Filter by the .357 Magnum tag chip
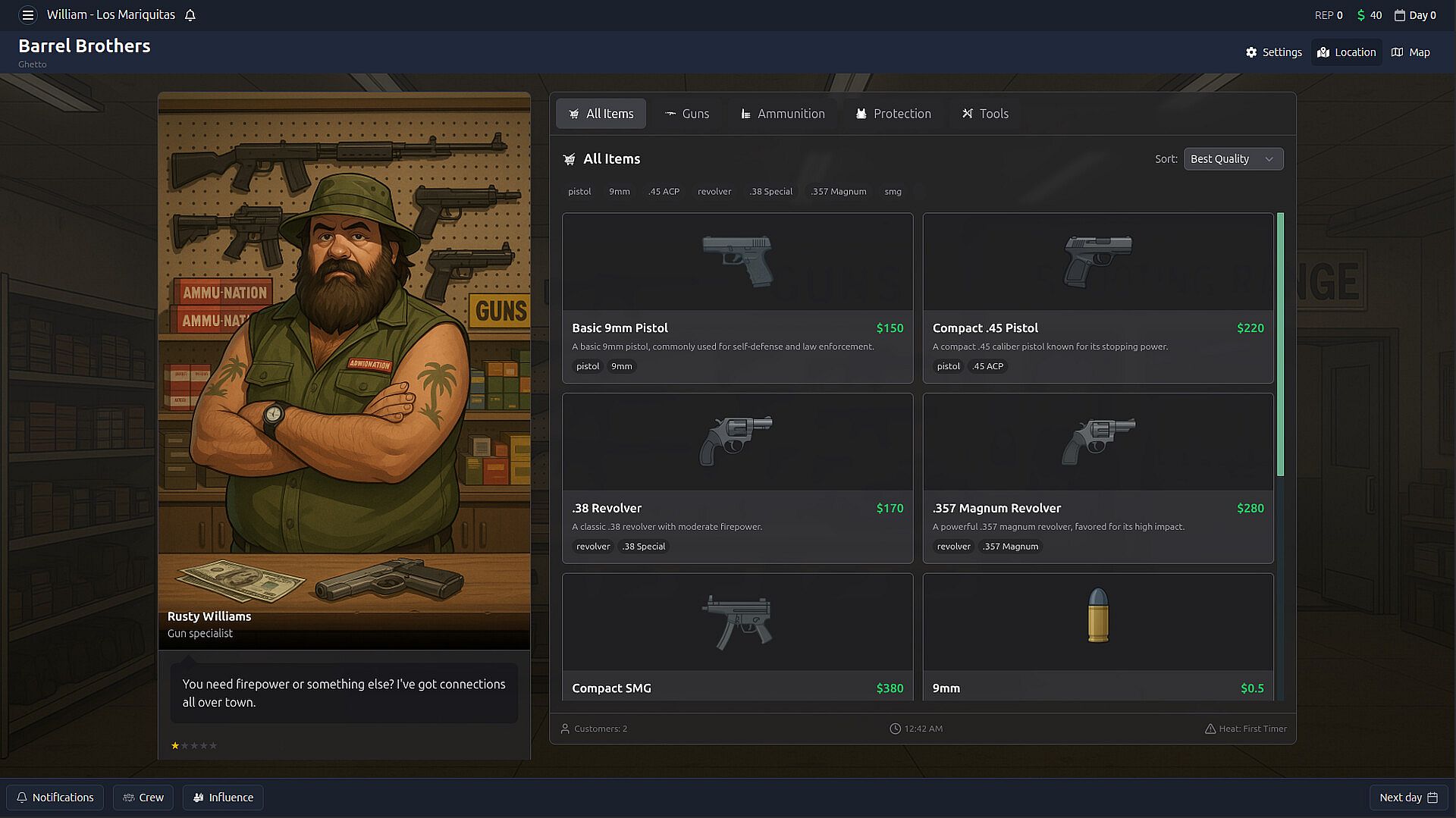The height and width of the screenshot is (818, 1456). tap(838, 192)
